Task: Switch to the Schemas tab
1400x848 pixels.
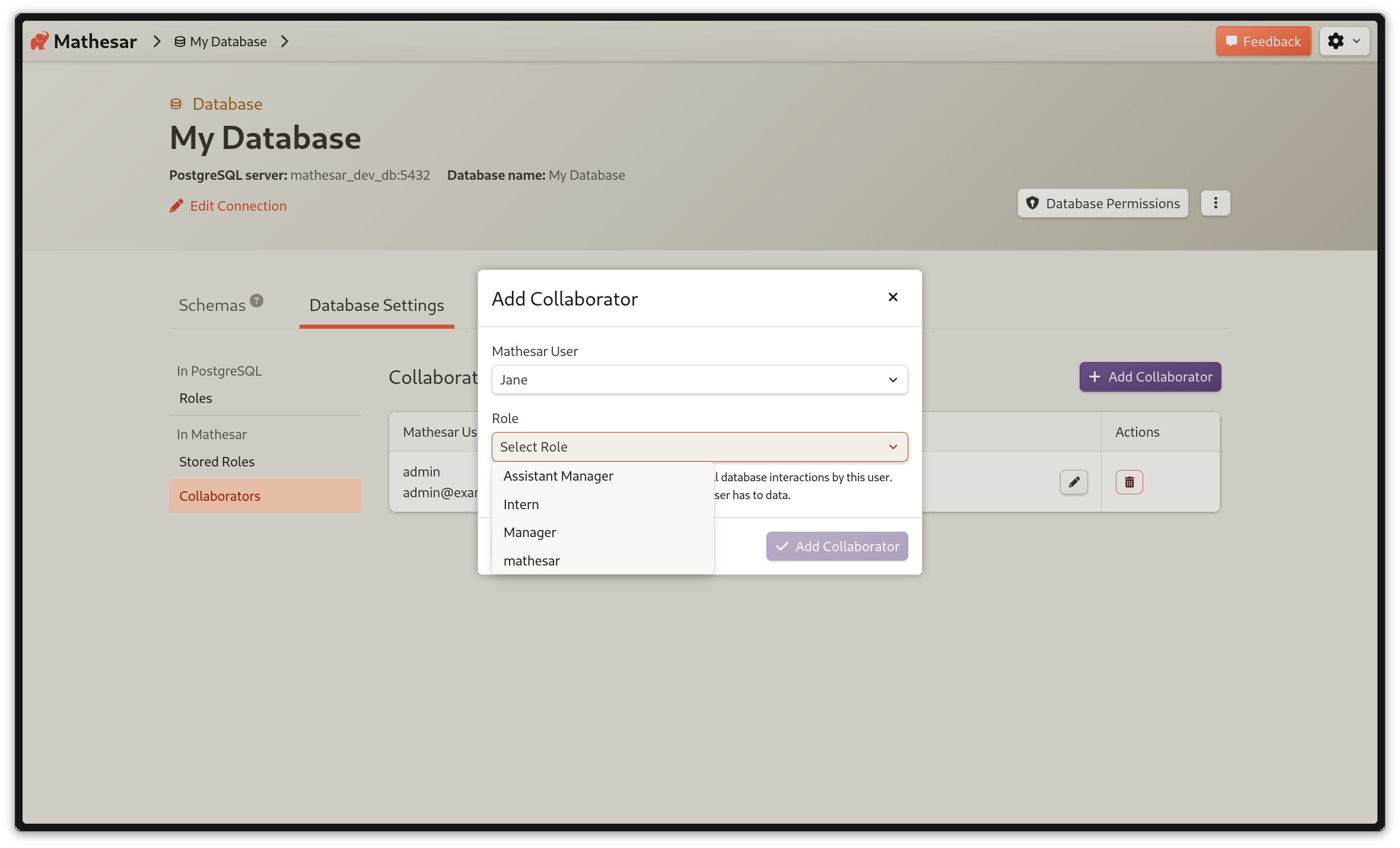Action: 212,304
